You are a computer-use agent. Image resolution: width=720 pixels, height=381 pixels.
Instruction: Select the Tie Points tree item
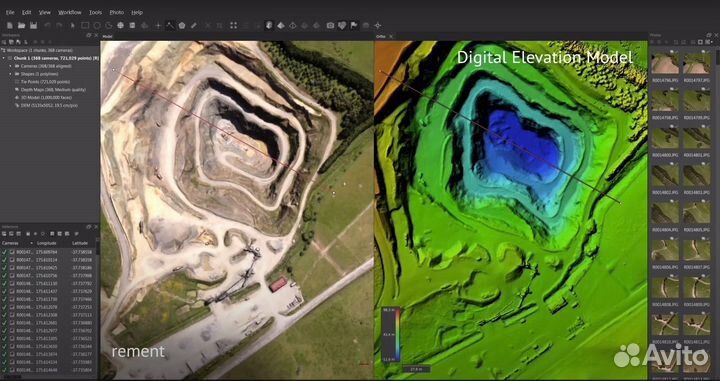tap(45, 82)
